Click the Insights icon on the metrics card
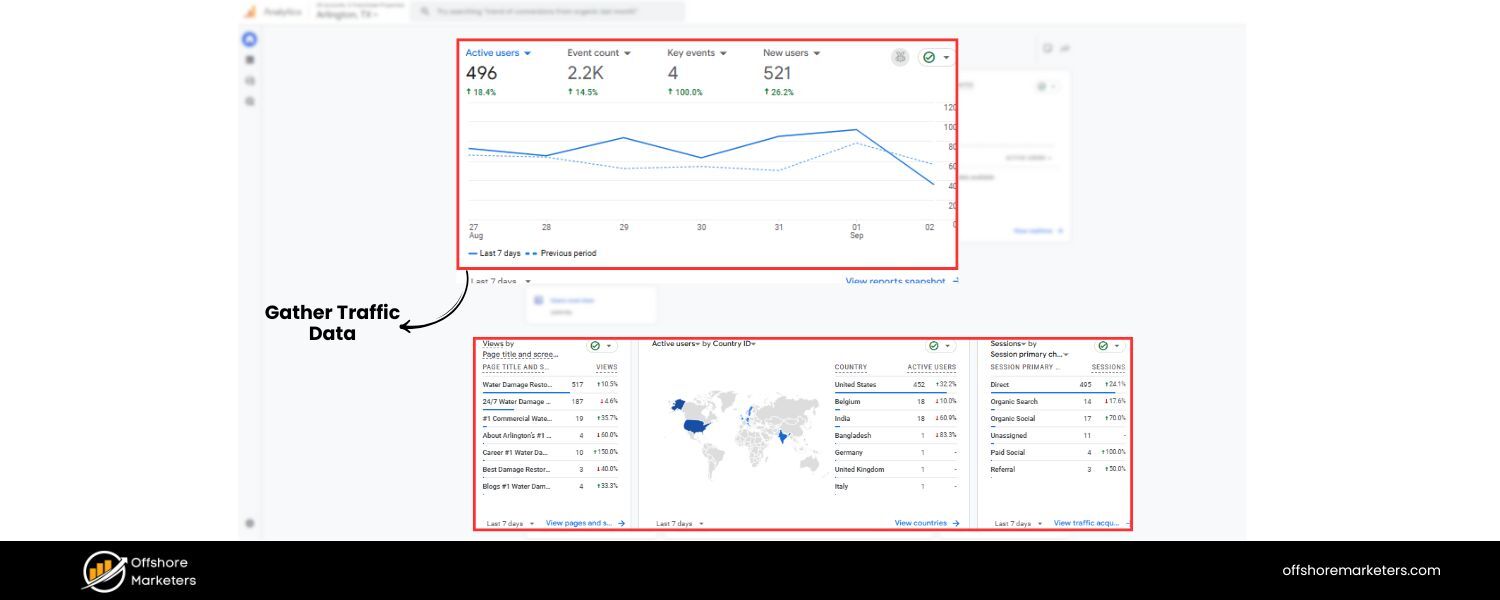1500x600 pixels. [x=898, y=57]
